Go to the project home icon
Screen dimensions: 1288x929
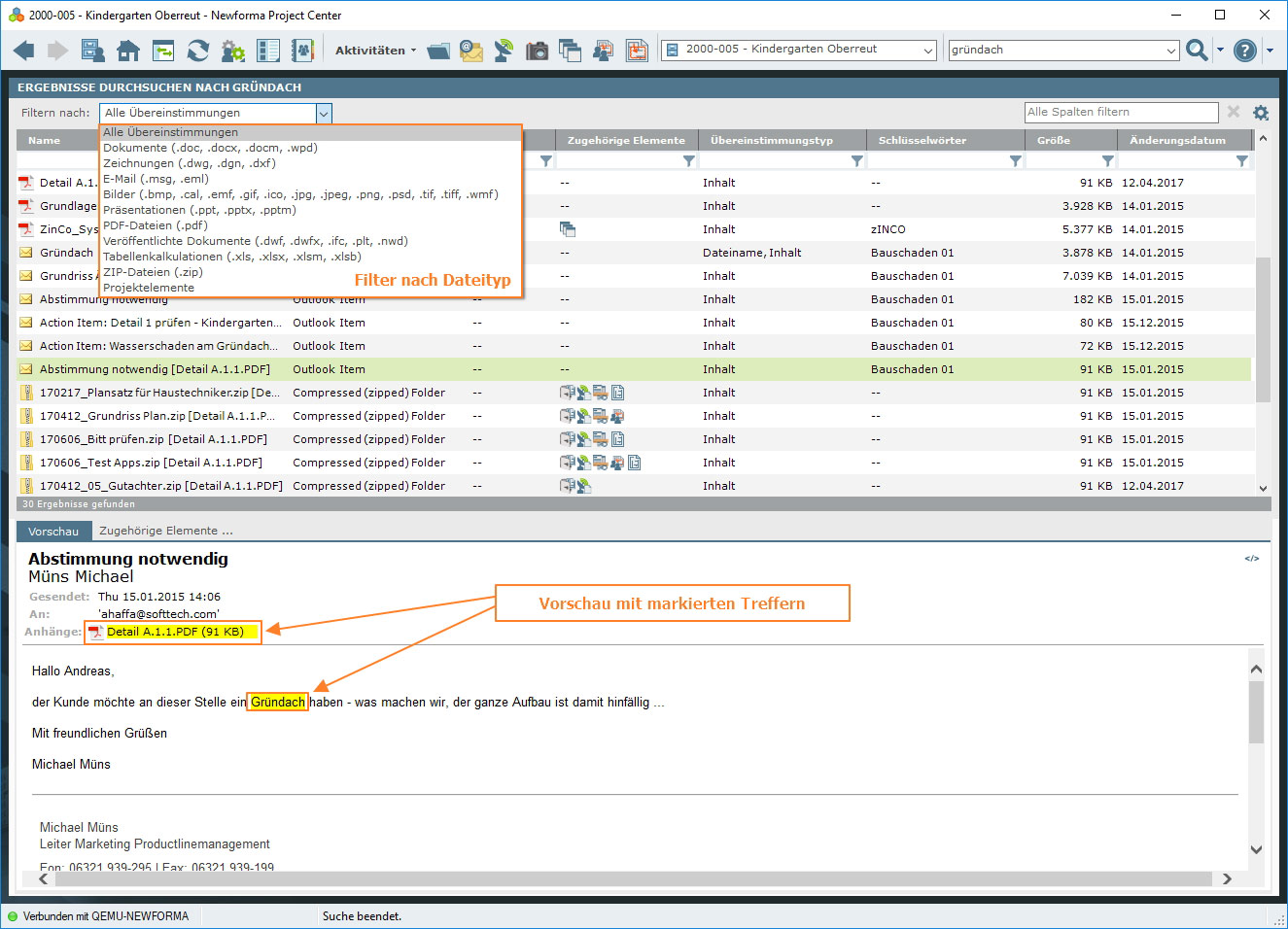(x=128, y=51)
